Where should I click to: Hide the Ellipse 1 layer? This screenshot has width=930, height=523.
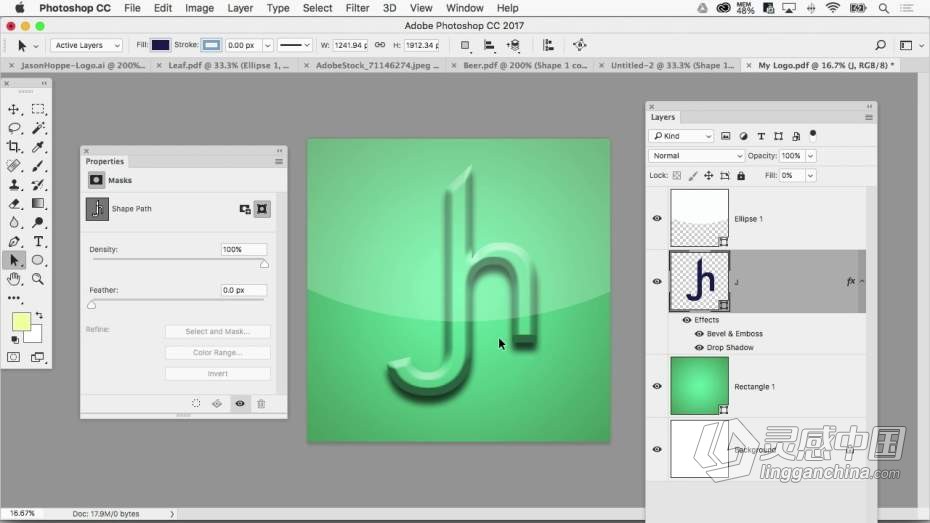click(657, 218)
